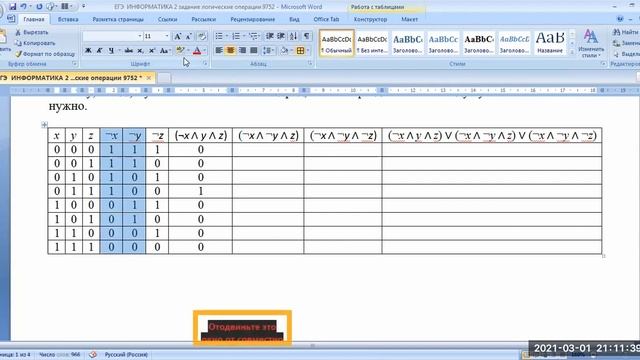Decrease font size with the small A icon
The height and width of the screenshot is (360, 640).
pos(189,36)
